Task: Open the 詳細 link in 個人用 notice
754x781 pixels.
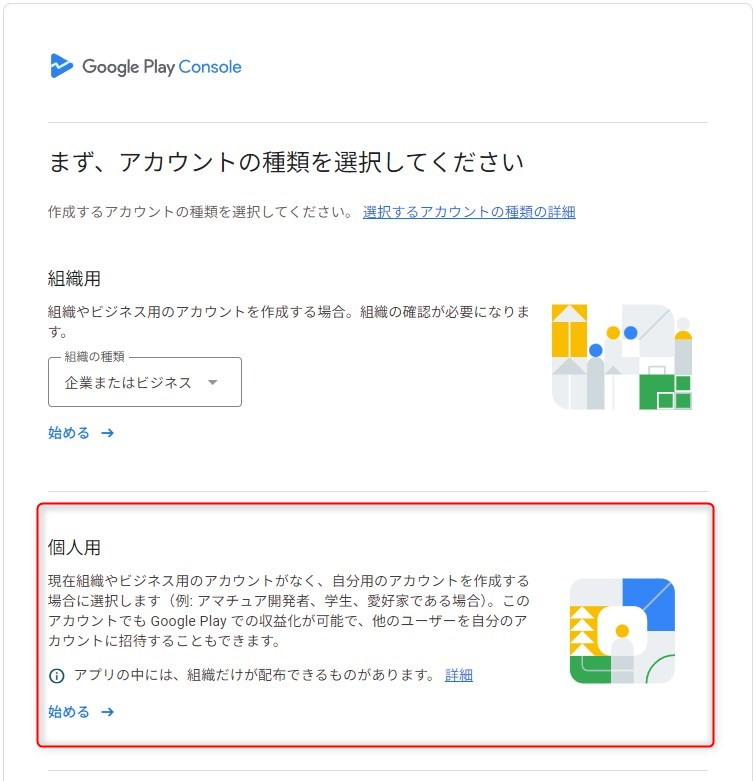Action: [459, 675]
